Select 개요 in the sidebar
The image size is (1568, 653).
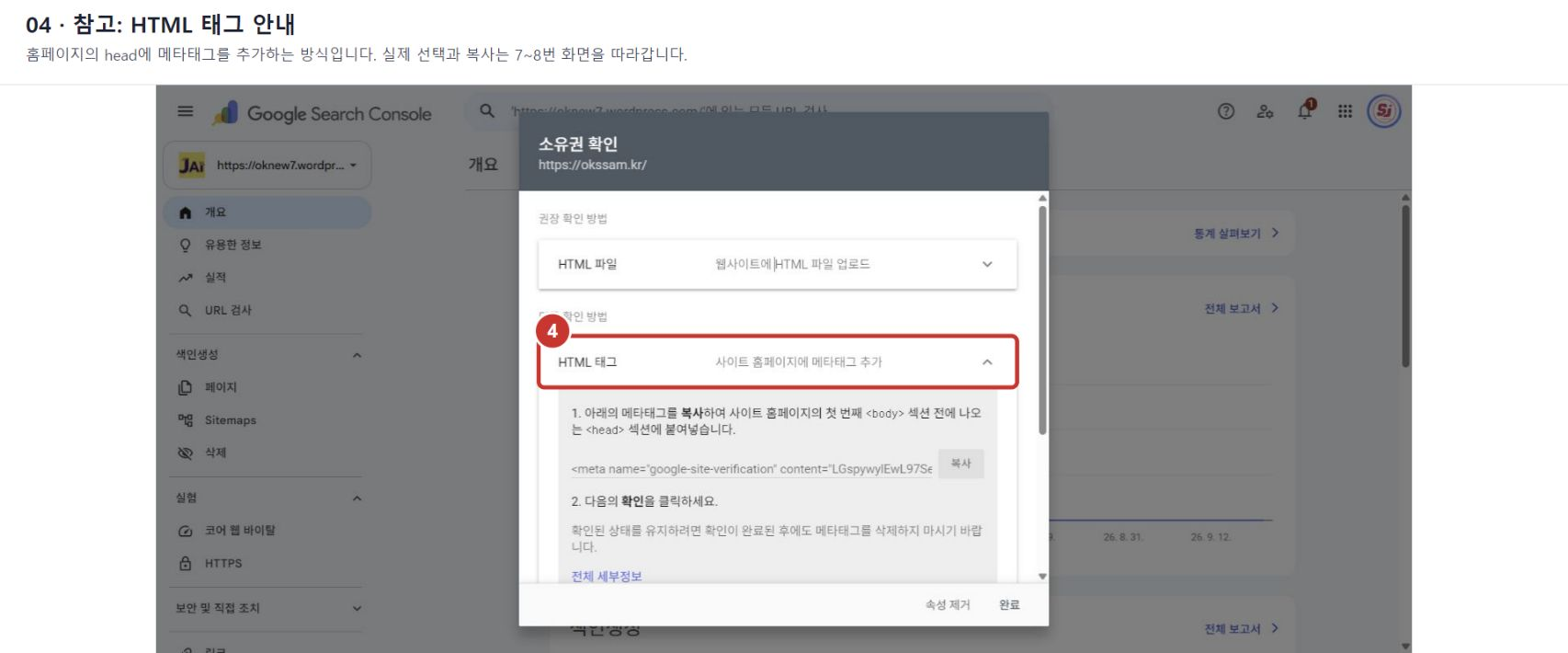tap(267, 212)
